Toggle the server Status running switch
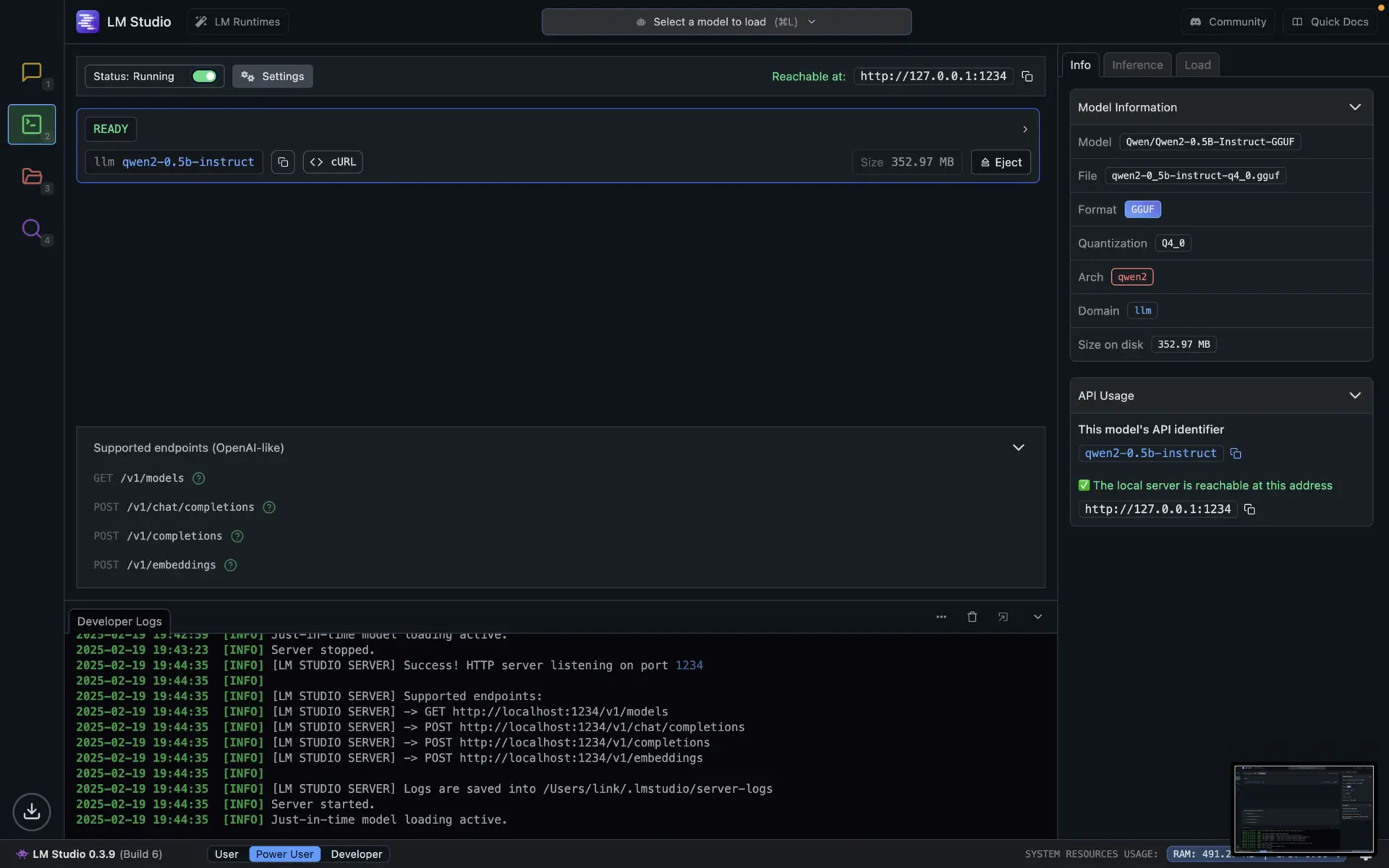 tap(204, 76)
